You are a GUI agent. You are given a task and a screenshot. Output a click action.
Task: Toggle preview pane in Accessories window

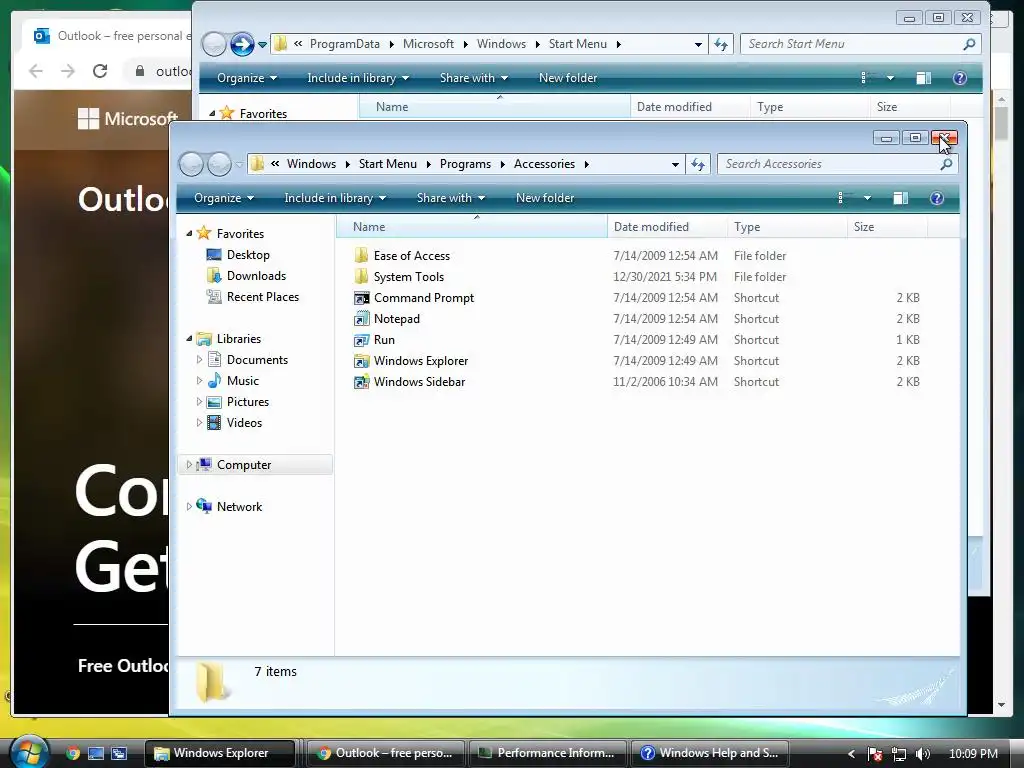pyautogui.click(x=901, y=198)
